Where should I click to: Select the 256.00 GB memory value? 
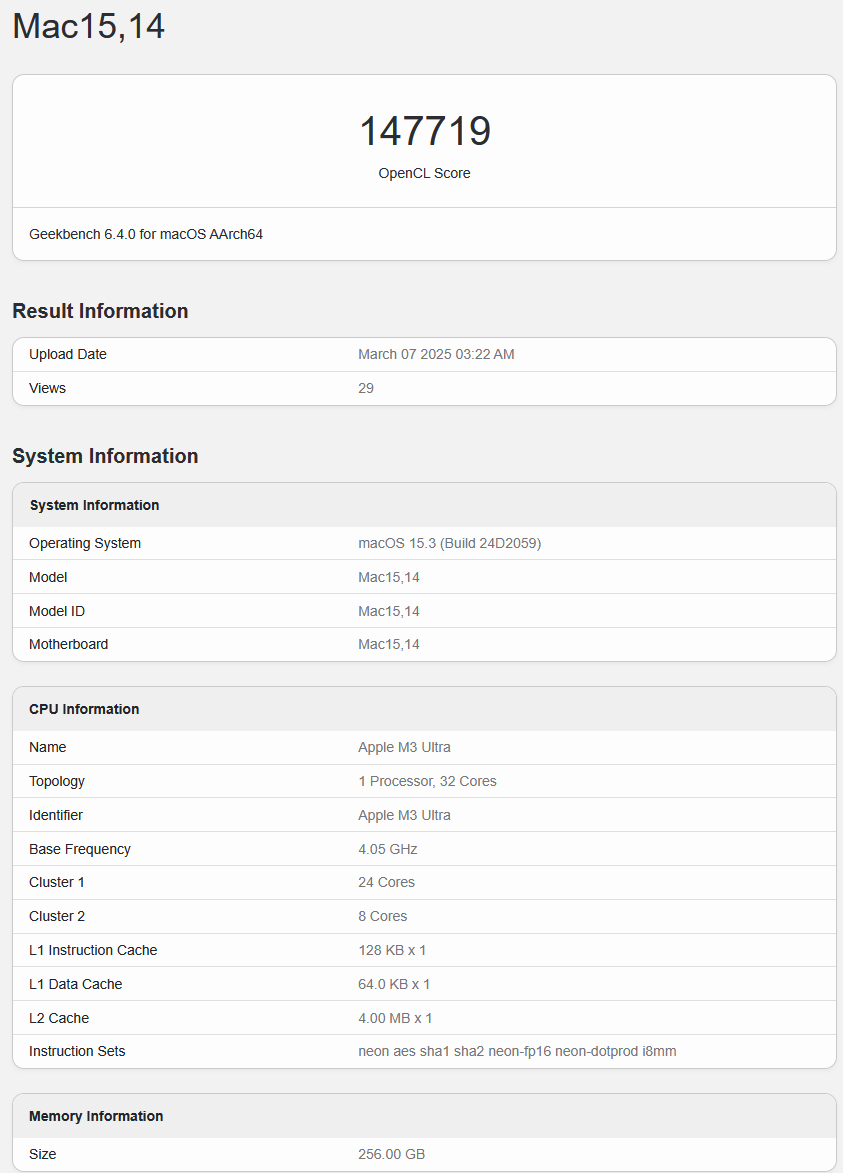tap(391, 1154)
